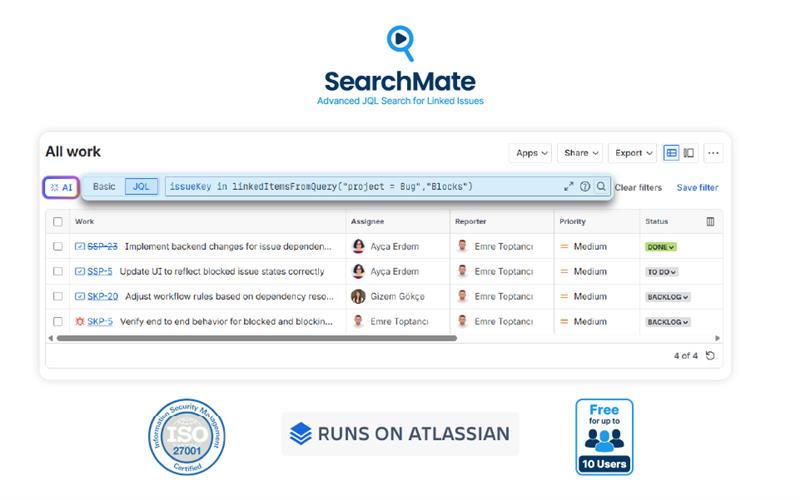
Task: Tick the checkbox for row SSP-5
Action: tap(58, 271)
